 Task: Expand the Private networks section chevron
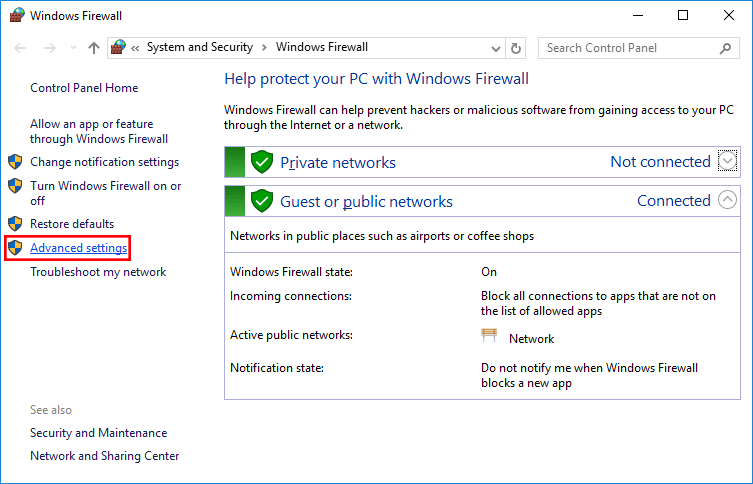tap(727, 161)
